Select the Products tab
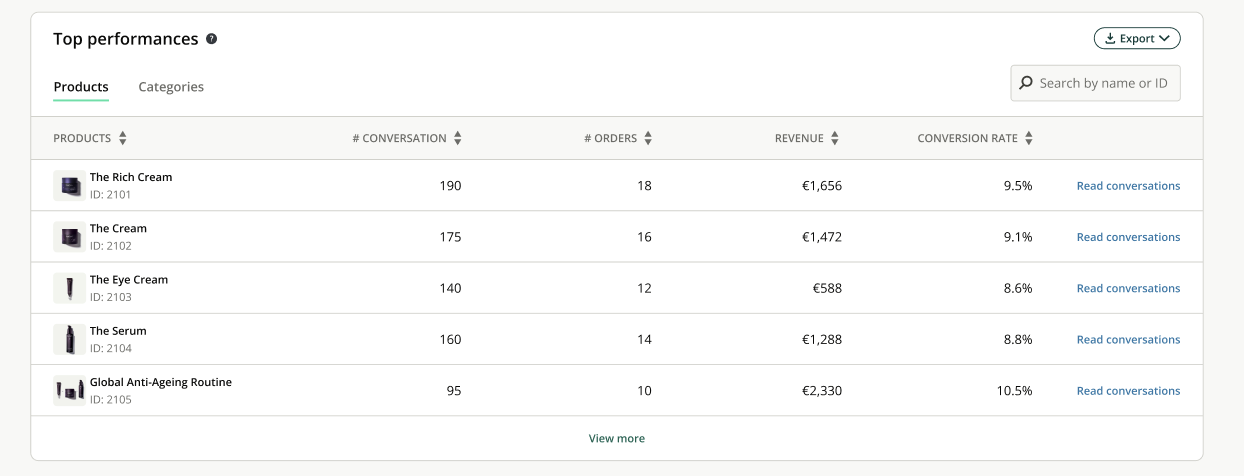Image resolution: width=1244 pixels, height=476 pixels. (81, 87)
